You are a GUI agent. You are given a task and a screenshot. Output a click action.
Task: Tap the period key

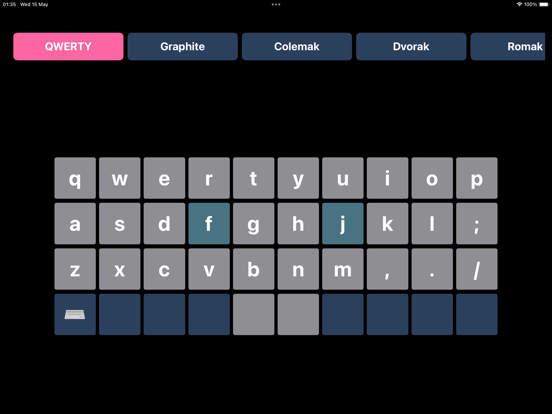tap(432, 269)
